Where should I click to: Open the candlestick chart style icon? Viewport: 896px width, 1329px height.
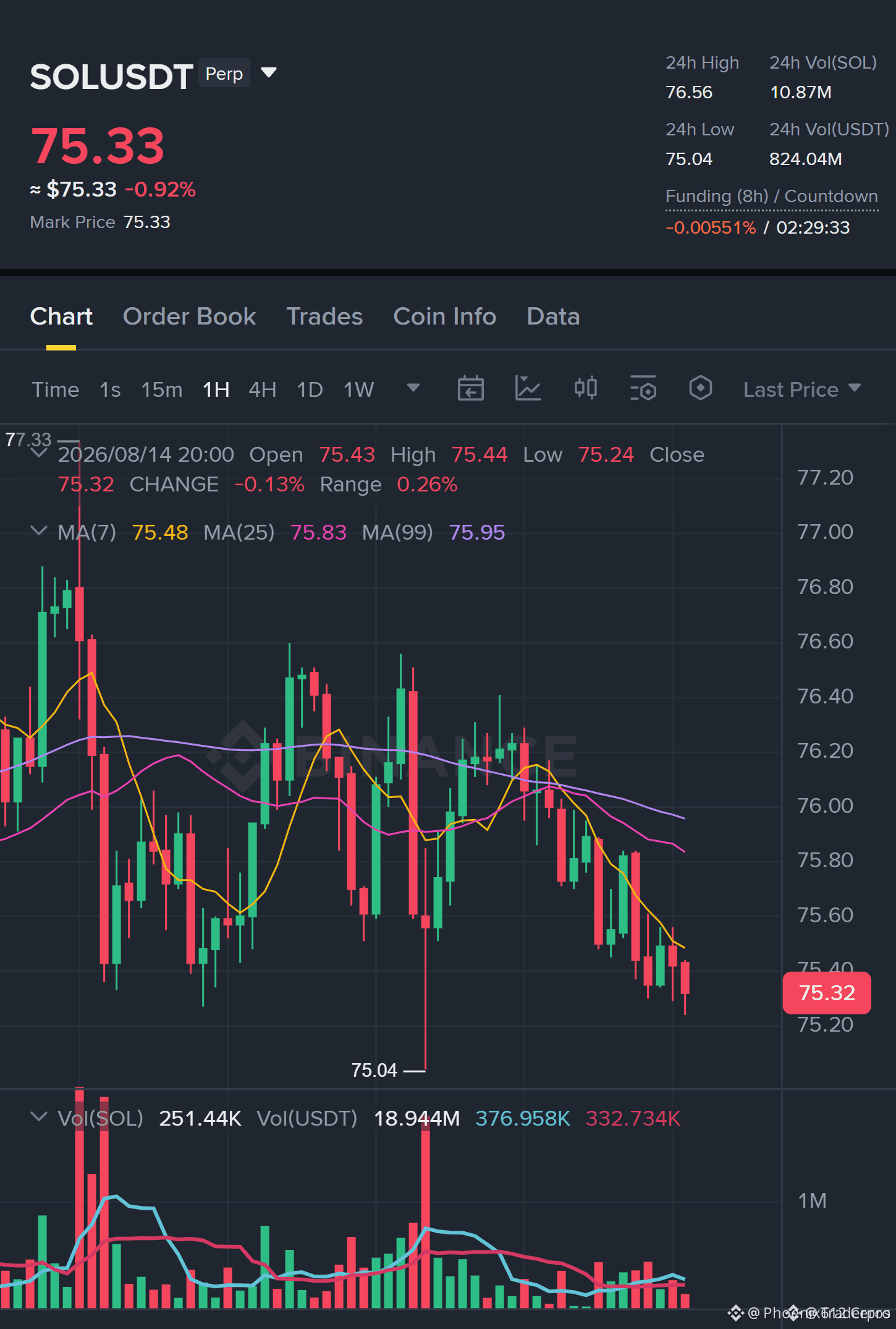pos(586,389)
